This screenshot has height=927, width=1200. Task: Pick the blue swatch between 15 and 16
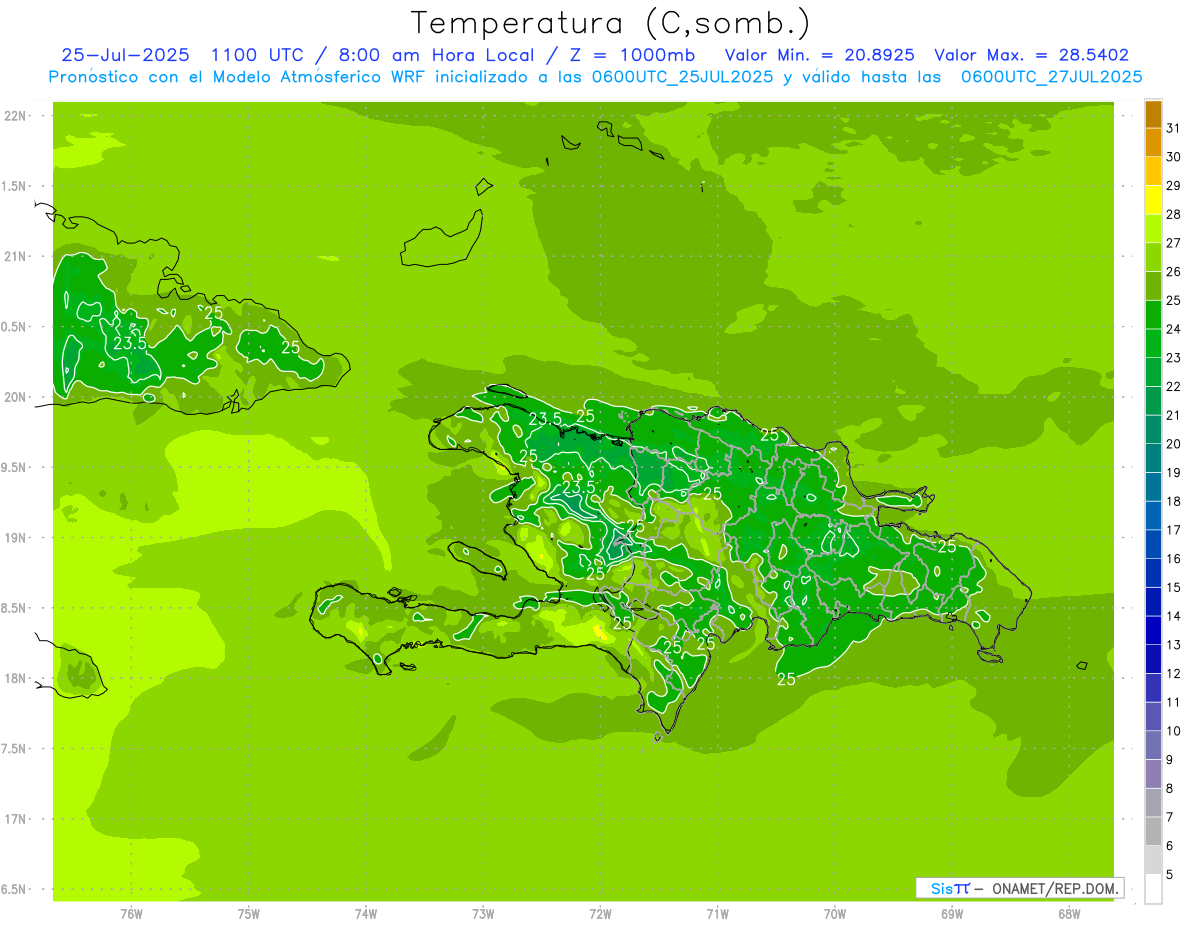[x=1153, y=573]
